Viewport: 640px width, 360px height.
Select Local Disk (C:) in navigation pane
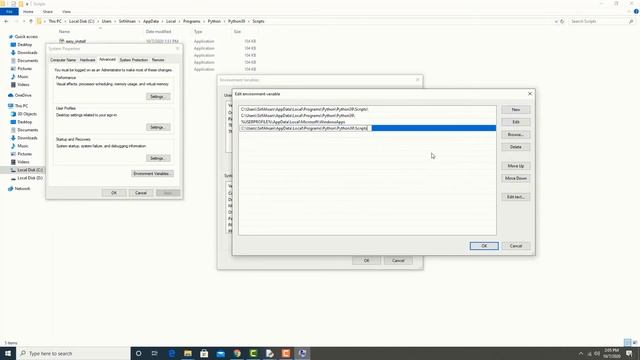pos(29,170)
